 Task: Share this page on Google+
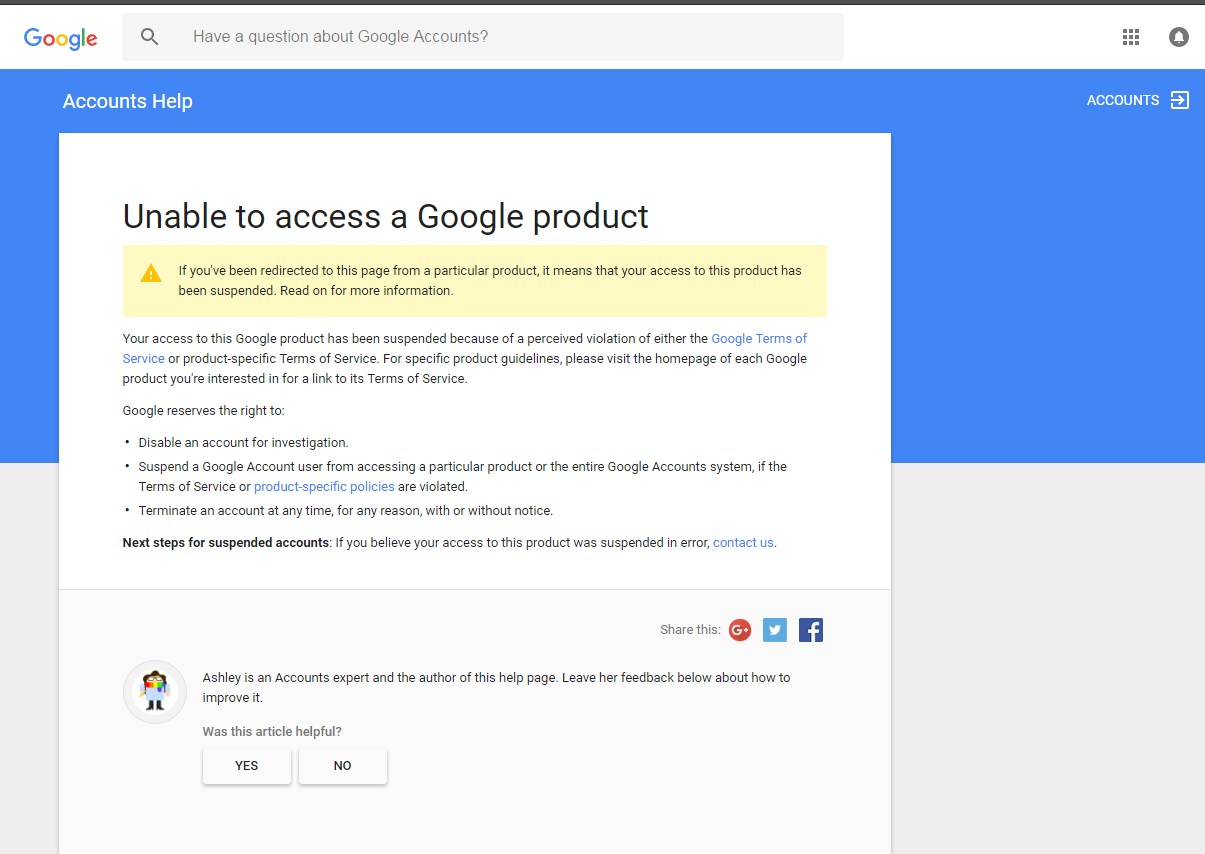tap(740, 630)
